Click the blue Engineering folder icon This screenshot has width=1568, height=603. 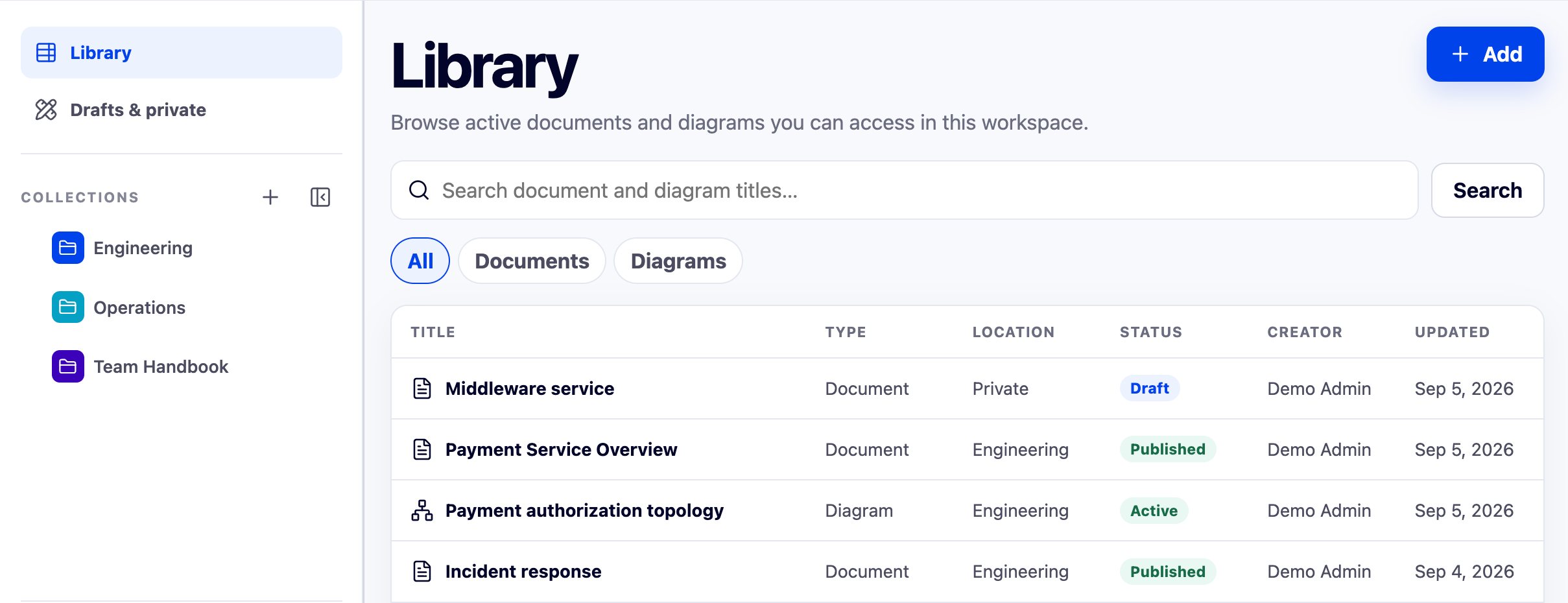[68, 248]
